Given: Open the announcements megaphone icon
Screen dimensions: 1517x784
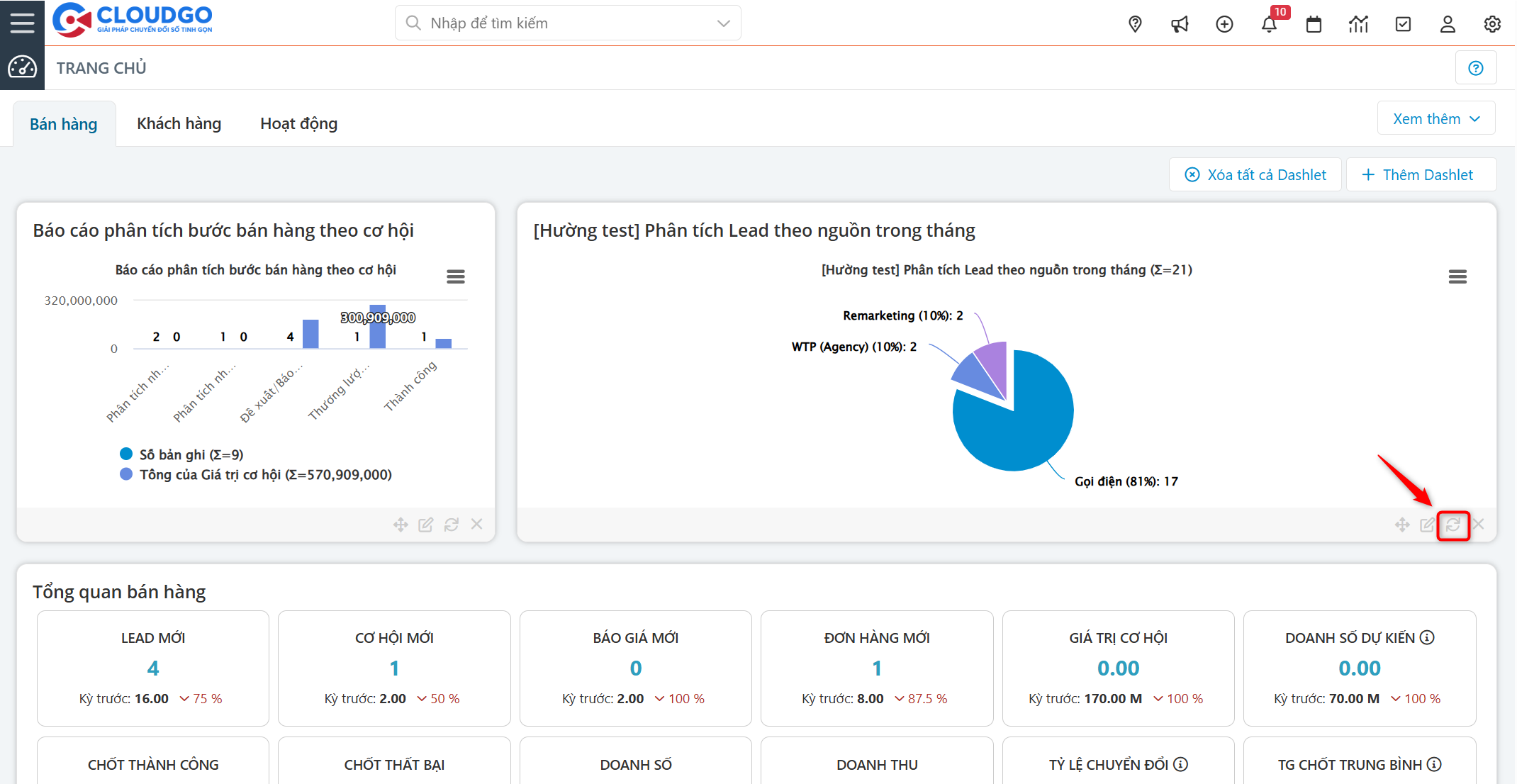Looking at the screenshot, I should tap(1180, 24).
